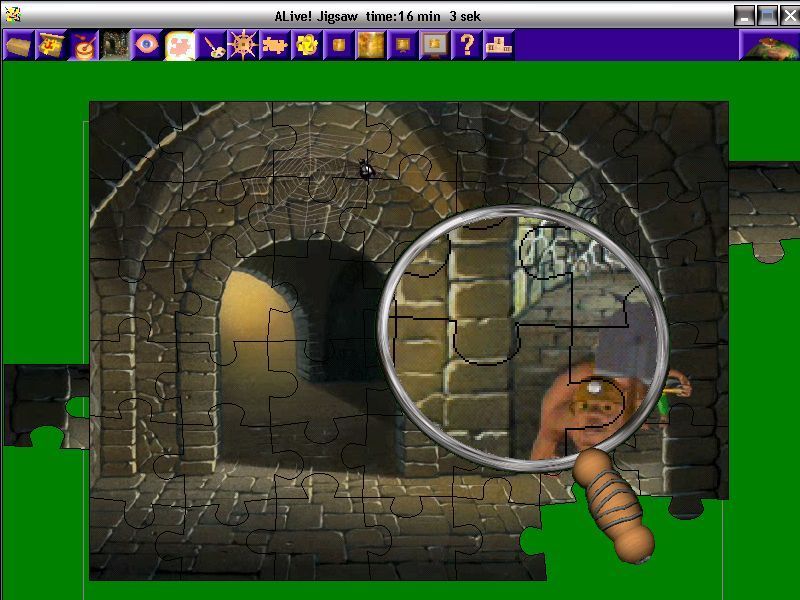Click the globe icon at toolbar right end

tap(770, 45)
